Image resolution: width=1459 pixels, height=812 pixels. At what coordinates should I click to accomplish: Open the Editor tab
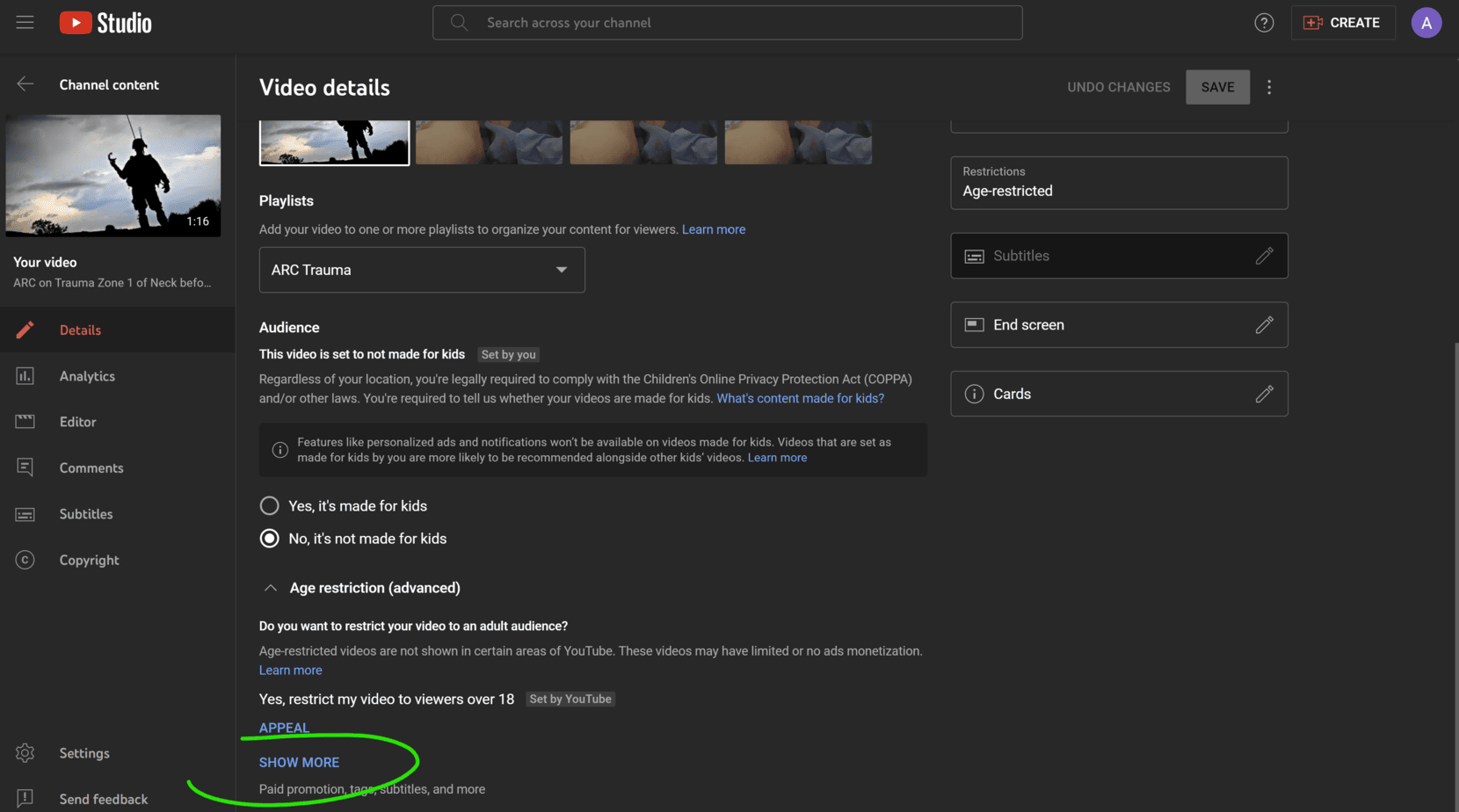tap(118, 422)
